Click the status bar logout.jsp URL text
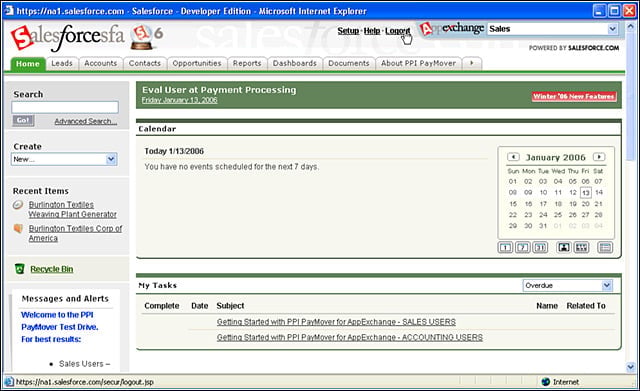Screen dimensions: 640x391 84,382
